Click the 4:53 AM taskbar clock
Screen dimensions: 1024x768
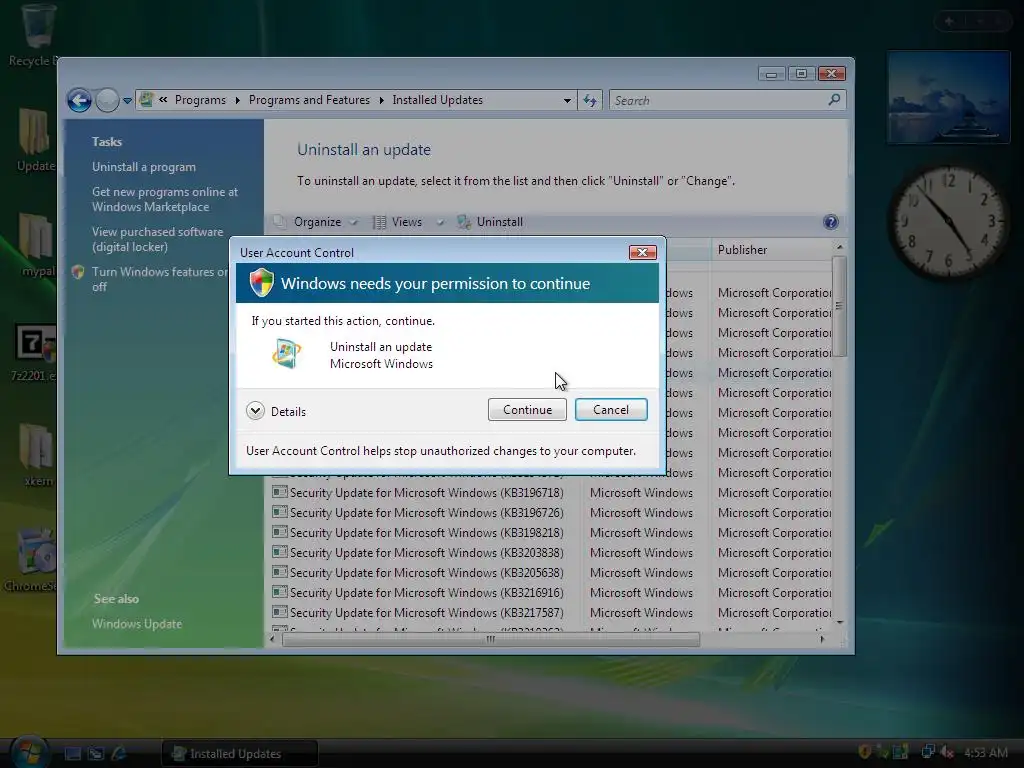[x=985, y=752]
